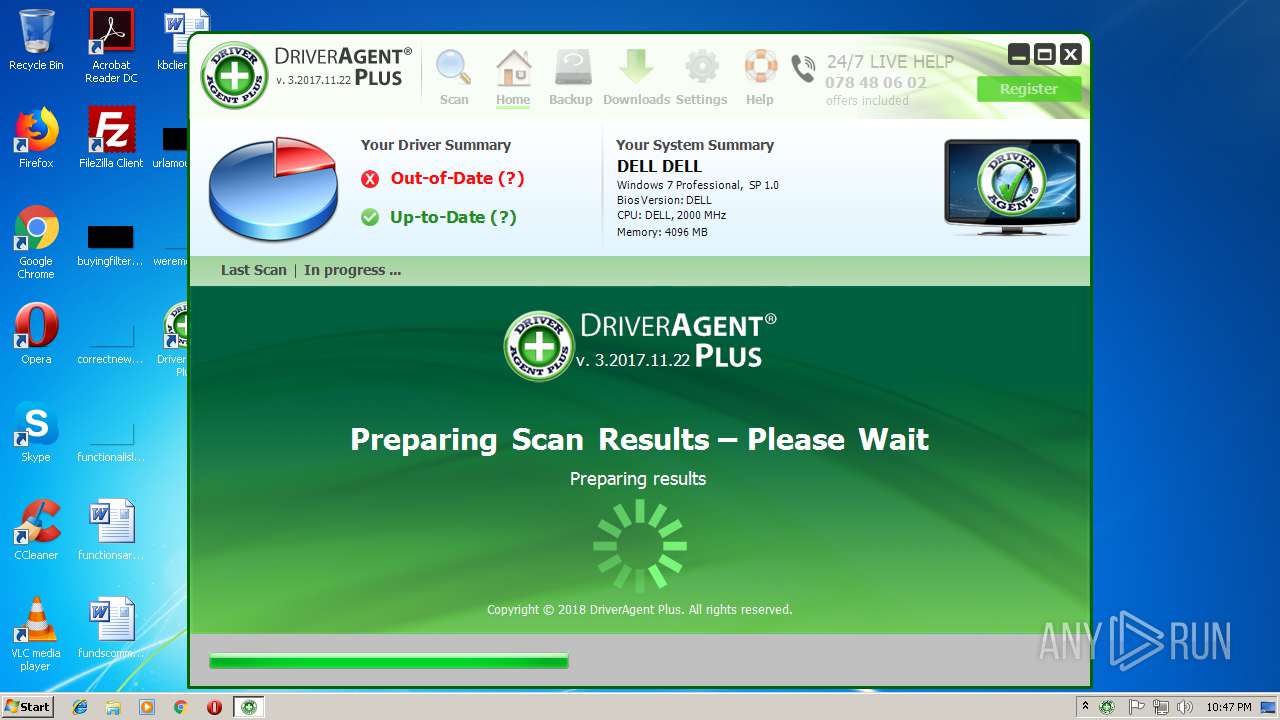The height and width of the screenshot is (720, 1280).
Task: Click the '078 48 06 02' phone number
Action: pos(876,83)
